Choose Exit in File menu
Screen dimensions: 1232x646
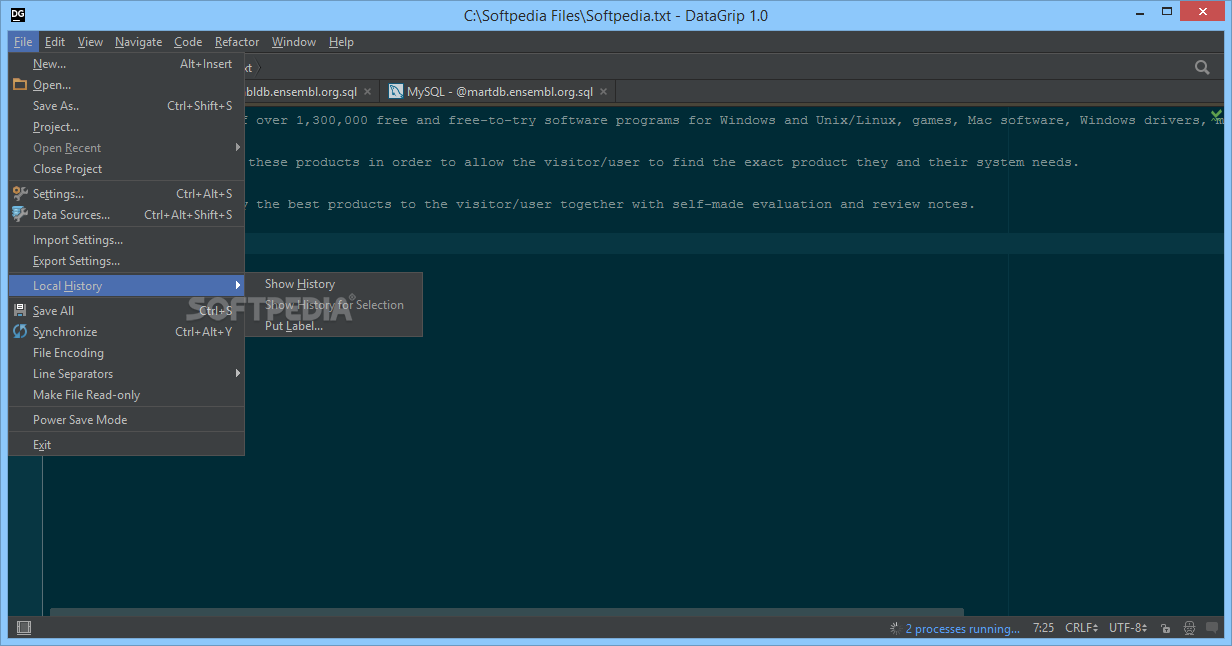[126, 445]
